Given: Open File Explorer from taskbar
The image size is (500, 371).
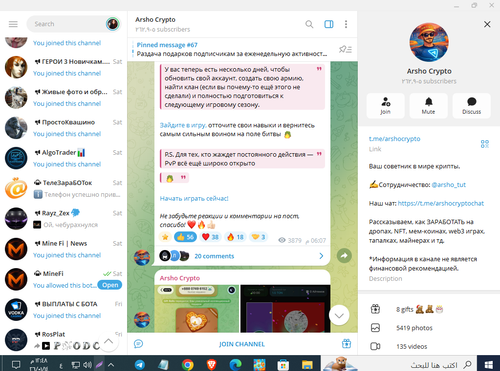Looking at the screenshot, I should (307, 364).
